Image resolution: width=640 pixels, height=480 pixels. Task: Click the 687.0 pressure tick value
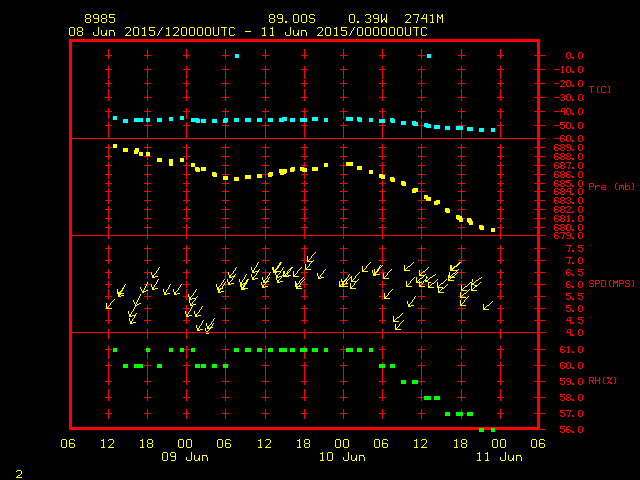(569, 166)
